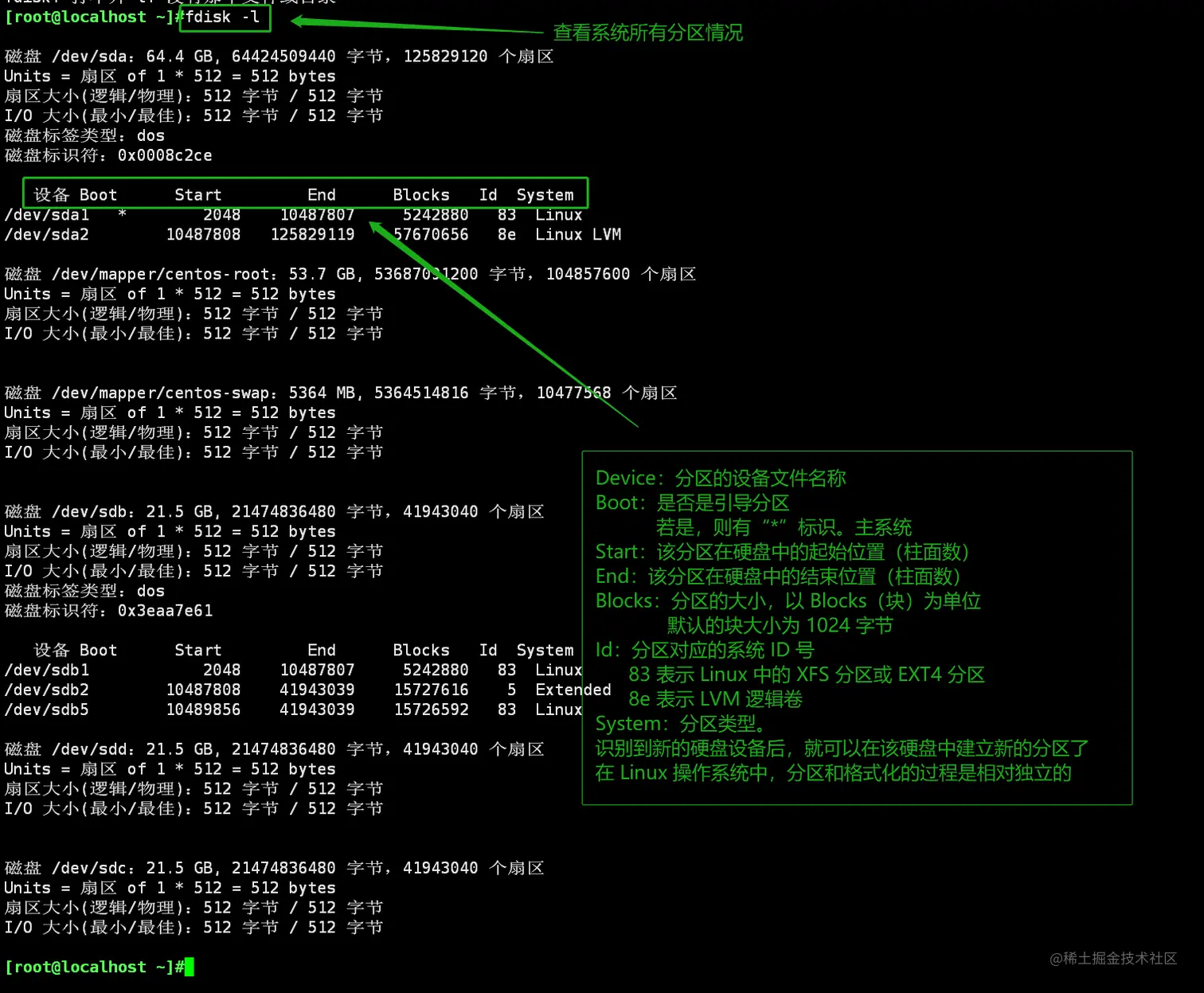
Task: Click the note line starting 'Start: 该分区在硬盘'
Action: point(782,552)
